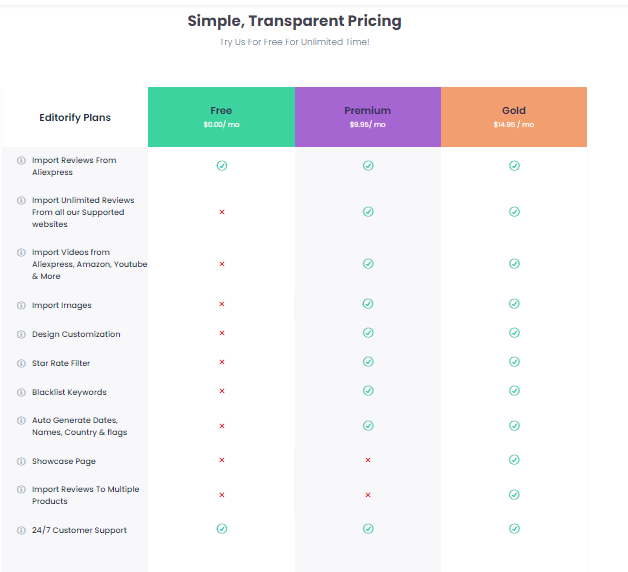Viewport: 628px width, 572px height.
Task: Click Gold checkmark for Showcase Page
Action: click(514, 460)
